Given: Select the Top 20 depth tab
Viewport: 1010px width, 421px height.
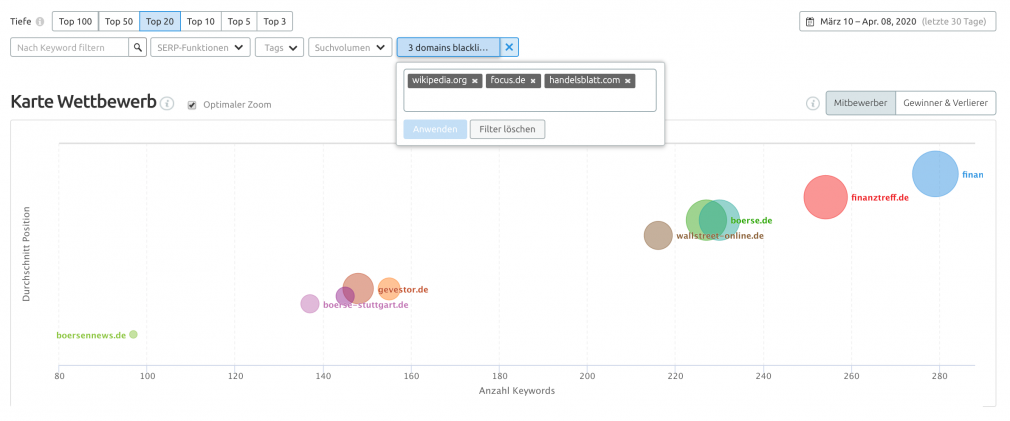Looking at the screenshot, I should click(160, 21).
